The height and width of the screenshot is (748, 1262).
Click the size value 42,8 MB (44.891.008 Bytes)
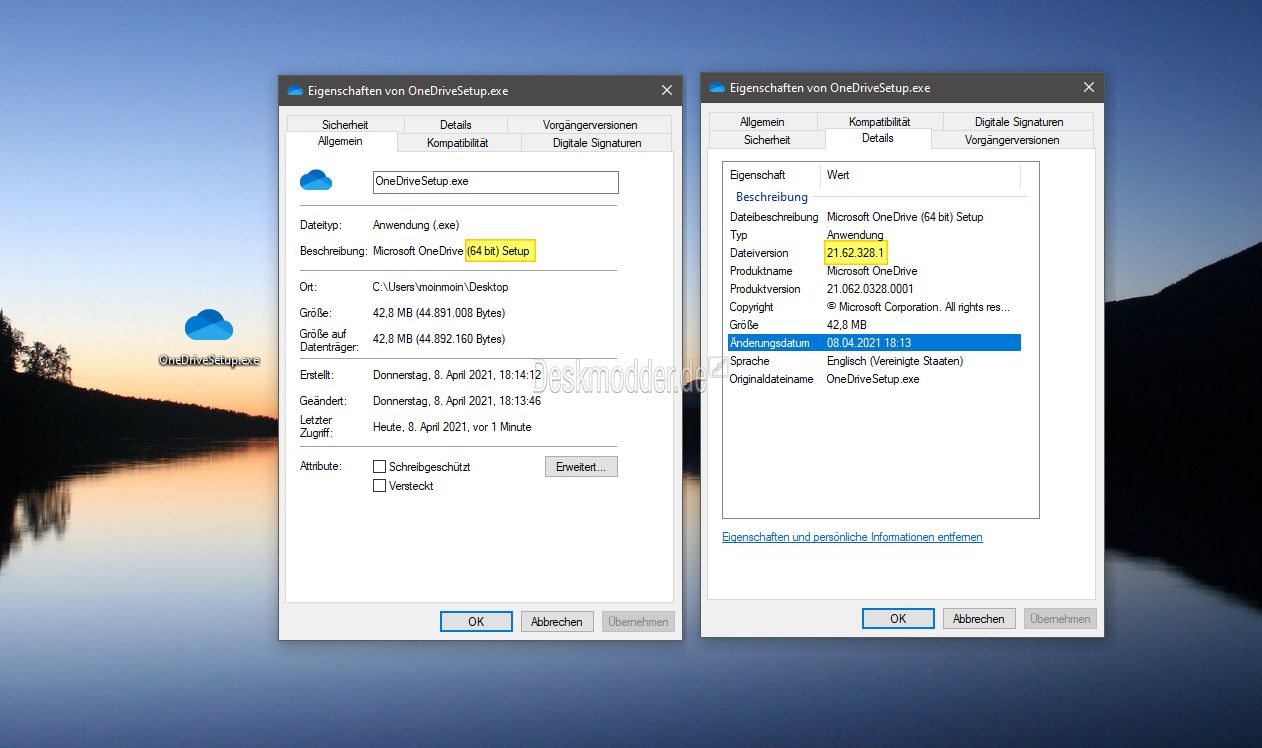[439, 313]
